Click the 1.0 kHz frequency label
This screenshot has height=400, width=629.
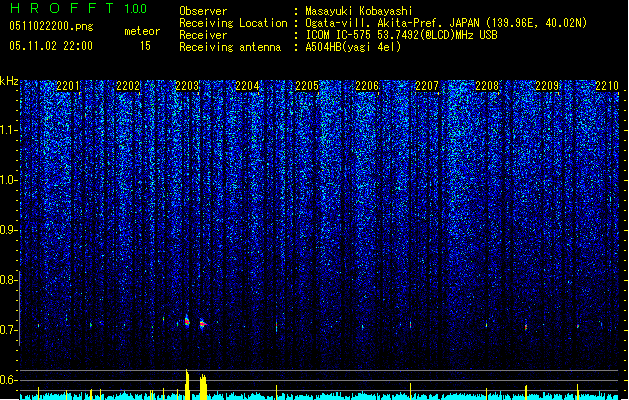[7, 180]
